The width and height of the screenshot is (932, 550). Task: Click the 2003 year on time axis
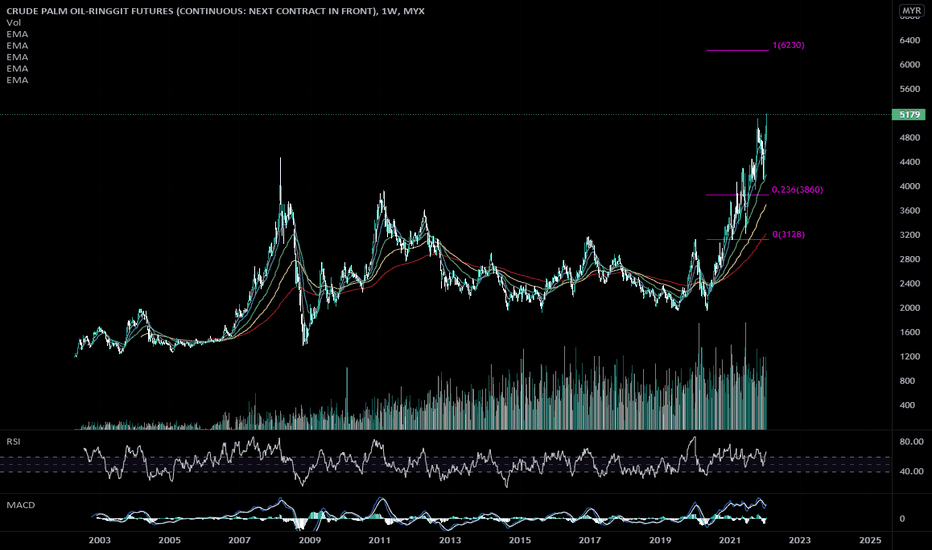99,540
